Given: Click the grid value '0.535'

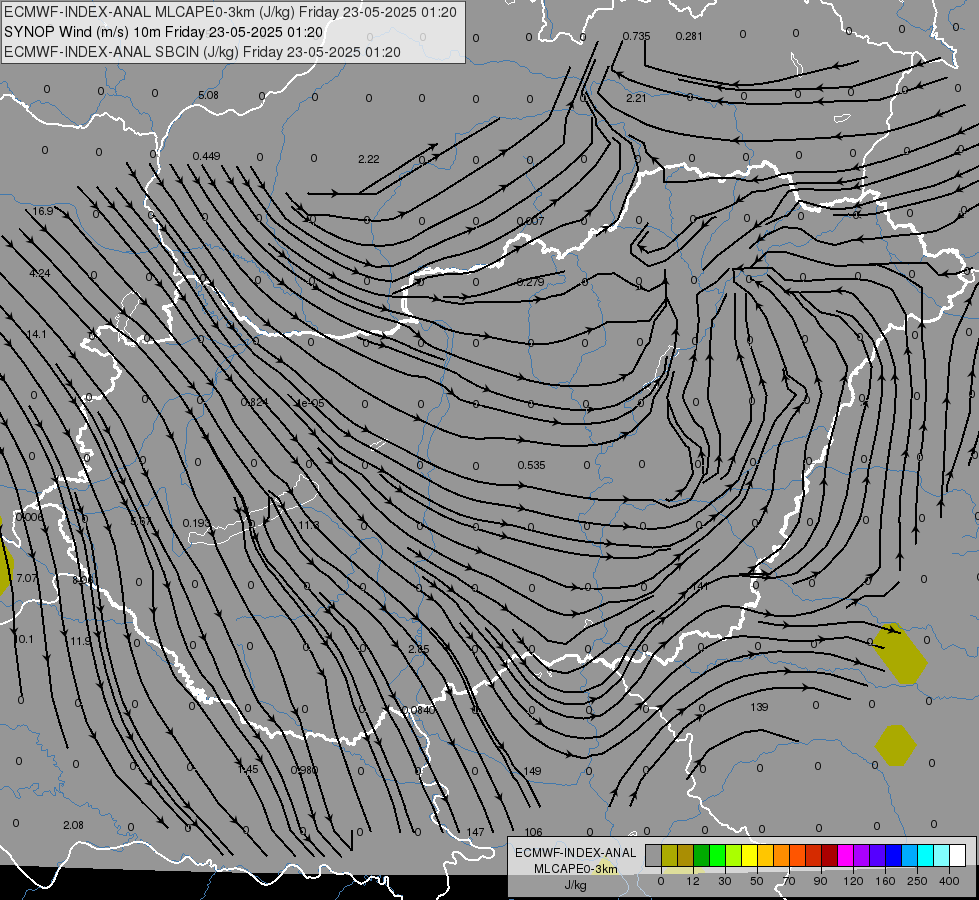Looking at the screenshot, I should point(531,465).
